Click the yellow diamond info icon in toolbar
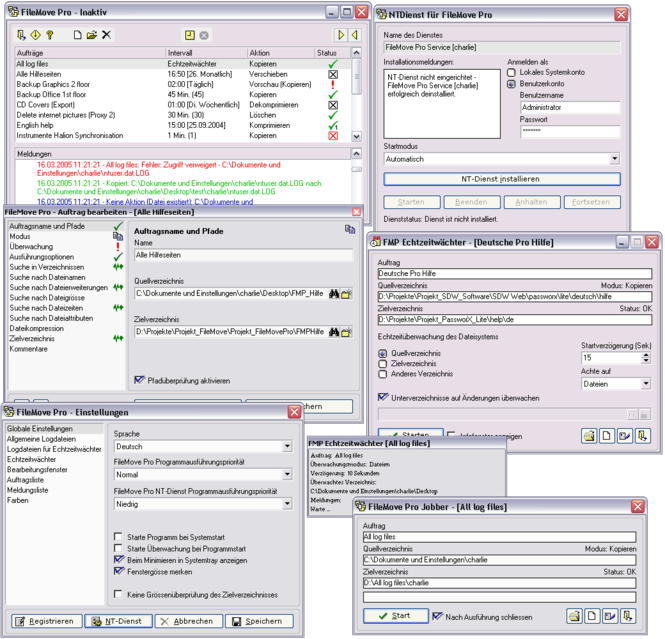 pos(35,35)
